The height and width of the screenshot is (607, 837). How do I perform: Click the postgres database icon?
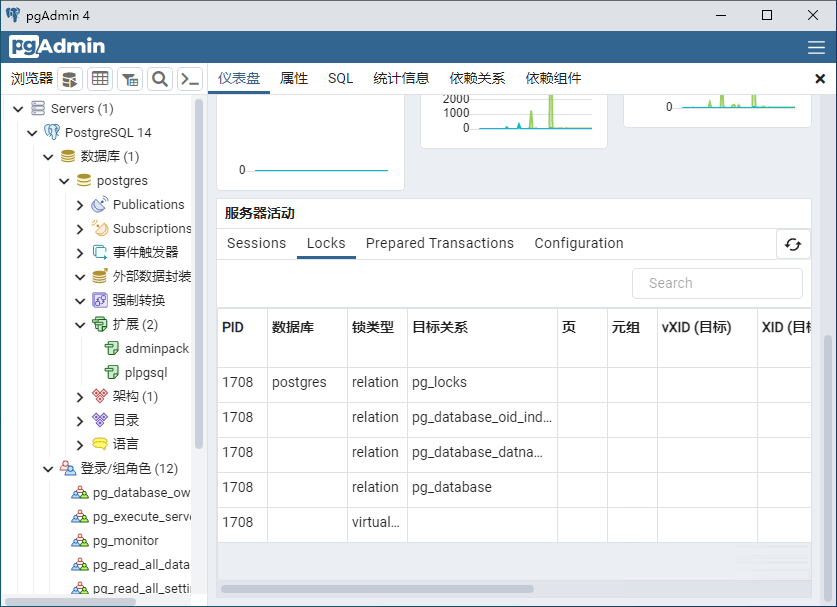[x=84, y=180]
